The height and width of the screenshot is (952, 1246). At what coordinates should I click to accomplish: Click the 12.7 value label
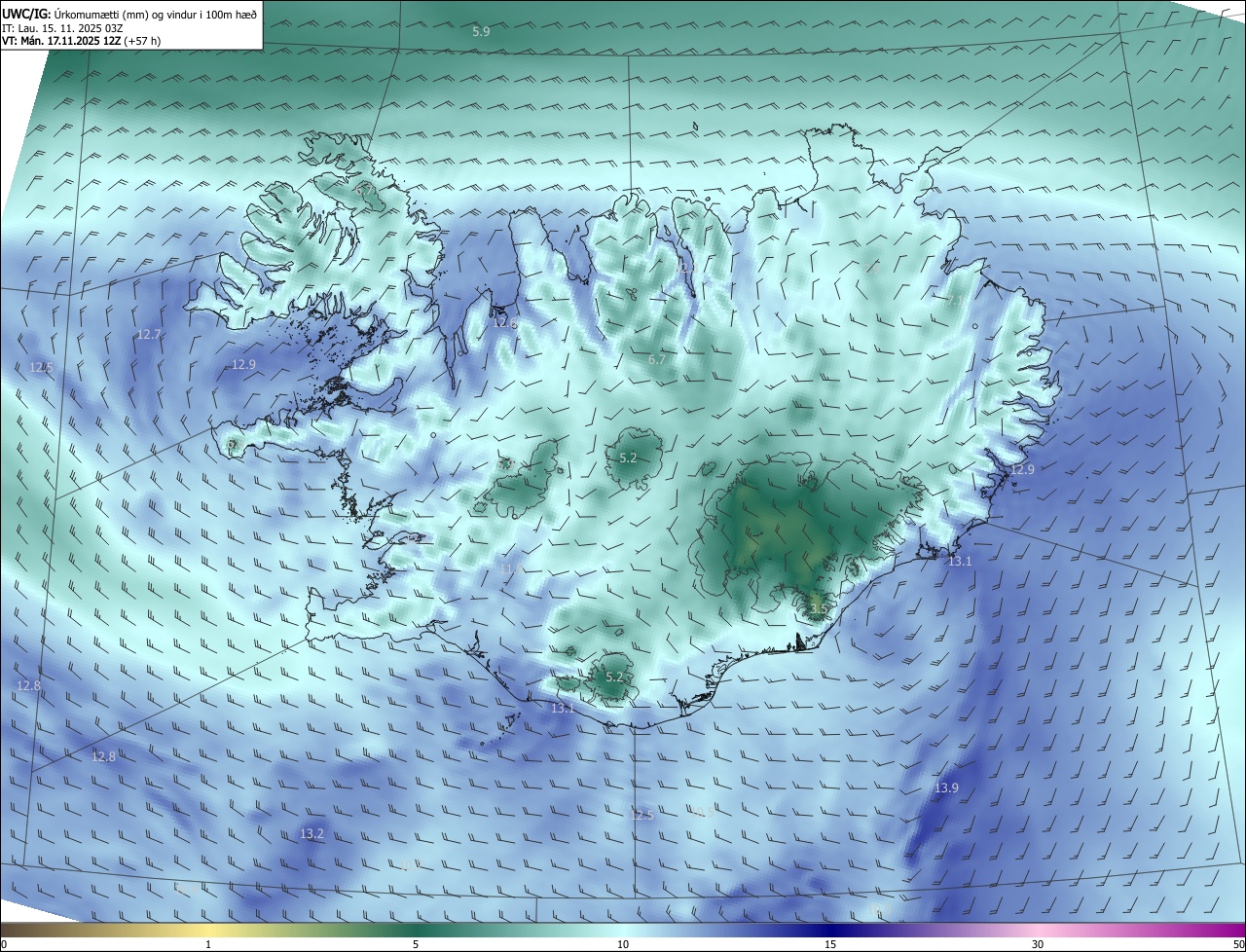pyautogui.click(x=149, y=334)
